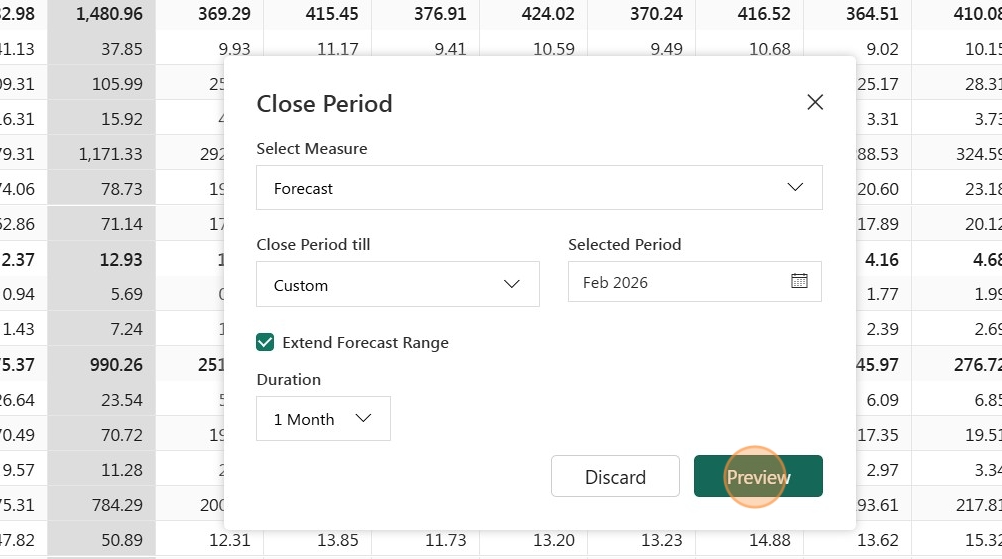Select the 1,480.96 total cell
Image resolution: width=1002 pixels, height=559 pixels.
coord(102,14)
